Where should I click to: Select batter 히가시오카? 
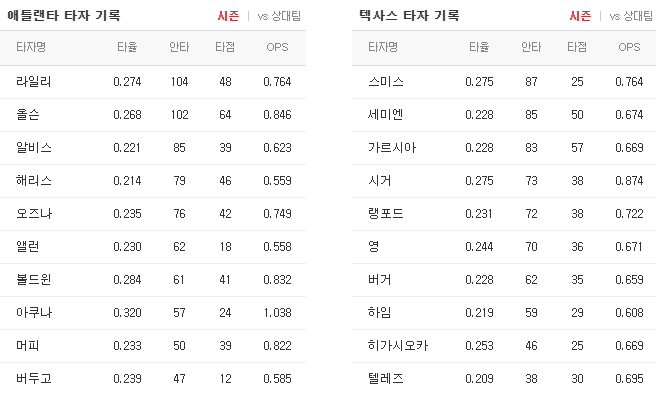[x=398, y=345]
